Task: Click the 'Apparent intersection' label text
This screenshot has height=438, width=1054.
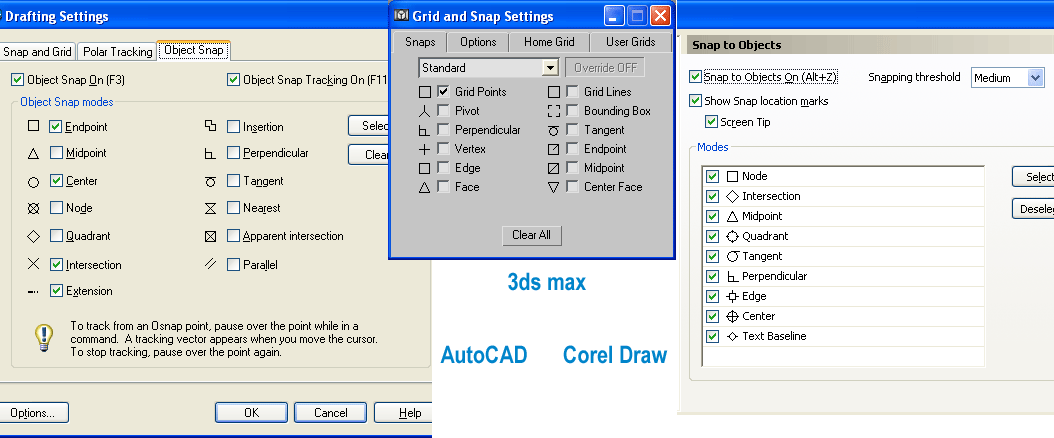Action: coord(293,236)
